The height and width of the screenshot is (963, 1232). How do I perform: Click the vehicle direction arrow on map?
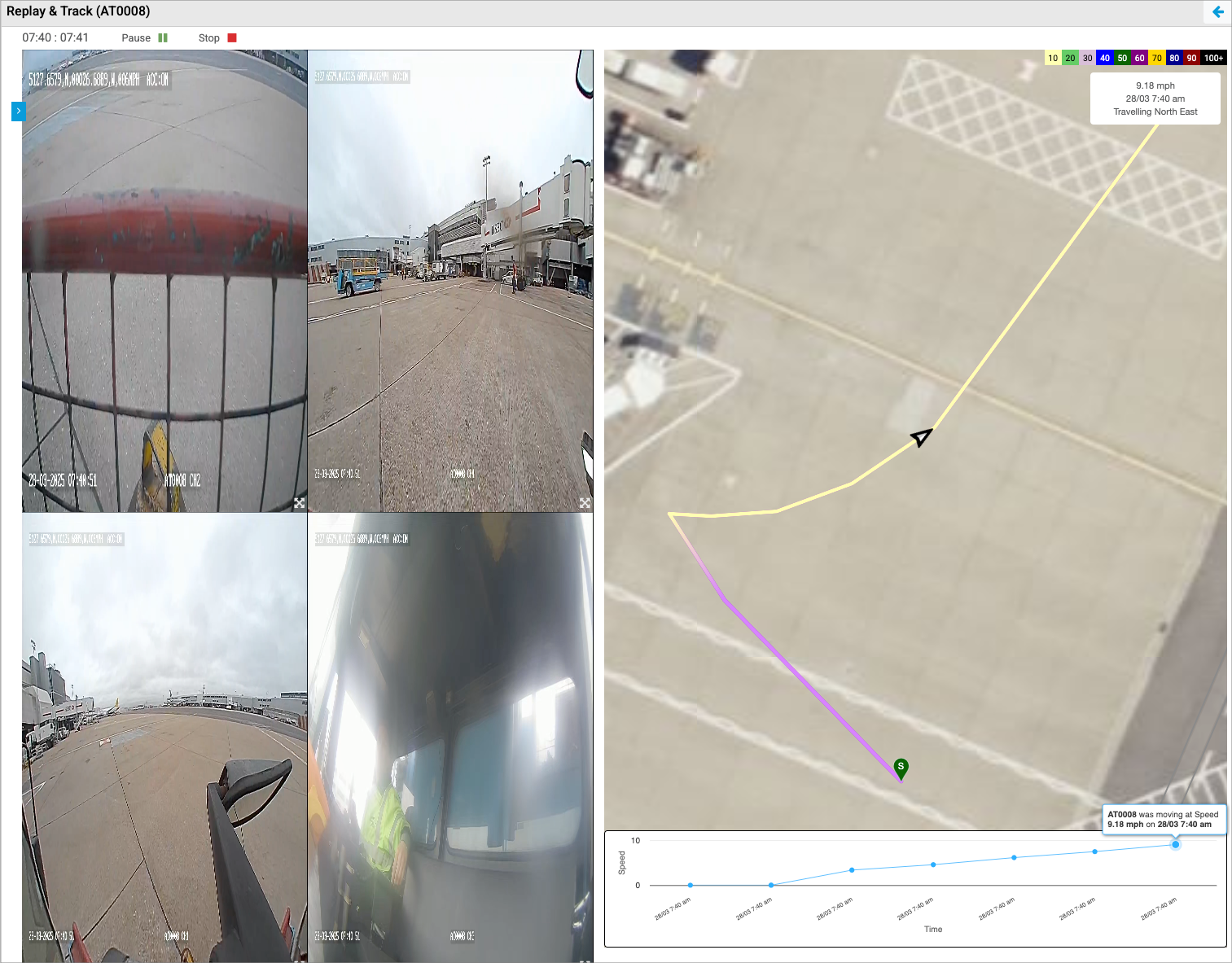(921, 437)
